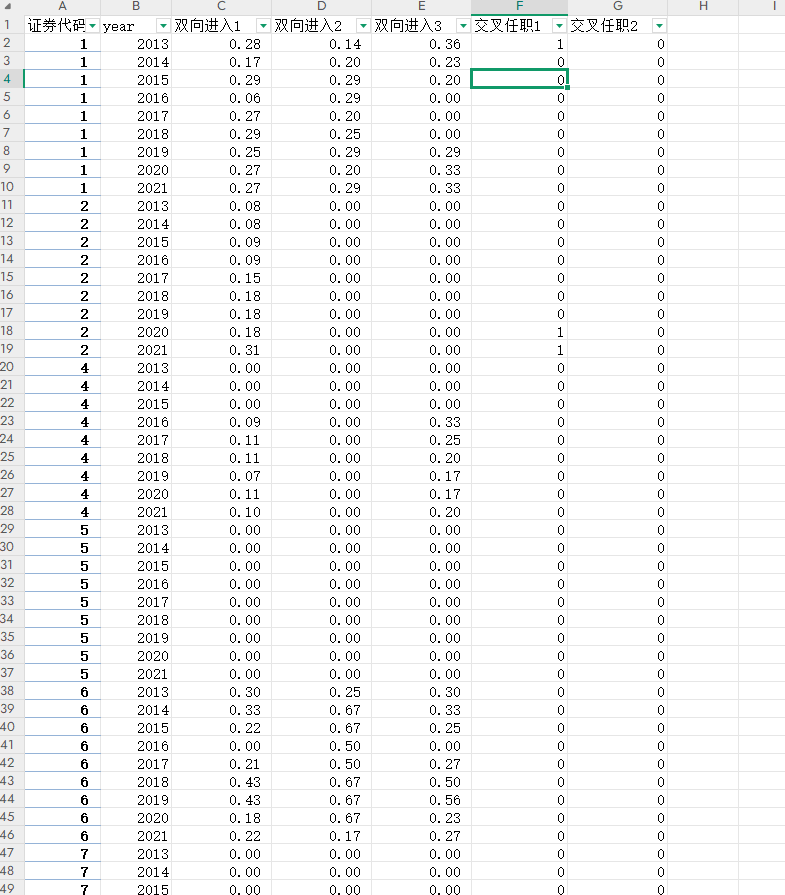
Task: Click 交叉任职1 value 1 in row 19
Action: pos(520,350)
